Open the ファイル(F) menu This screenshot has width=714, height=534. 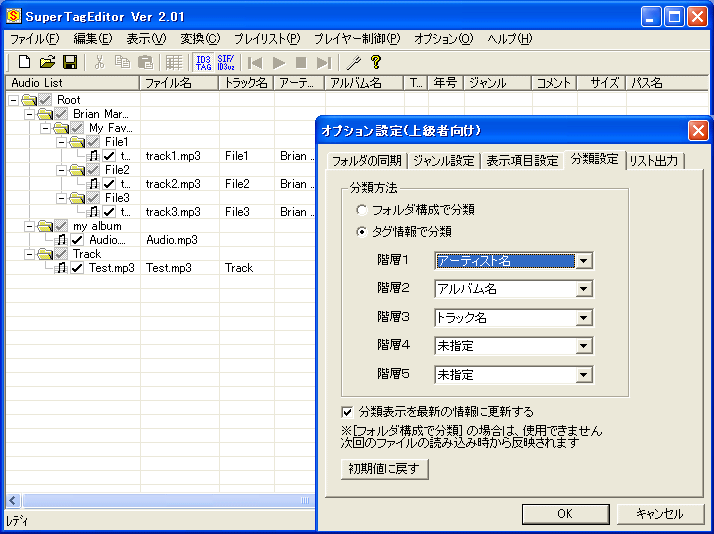[x=35, y=39]
